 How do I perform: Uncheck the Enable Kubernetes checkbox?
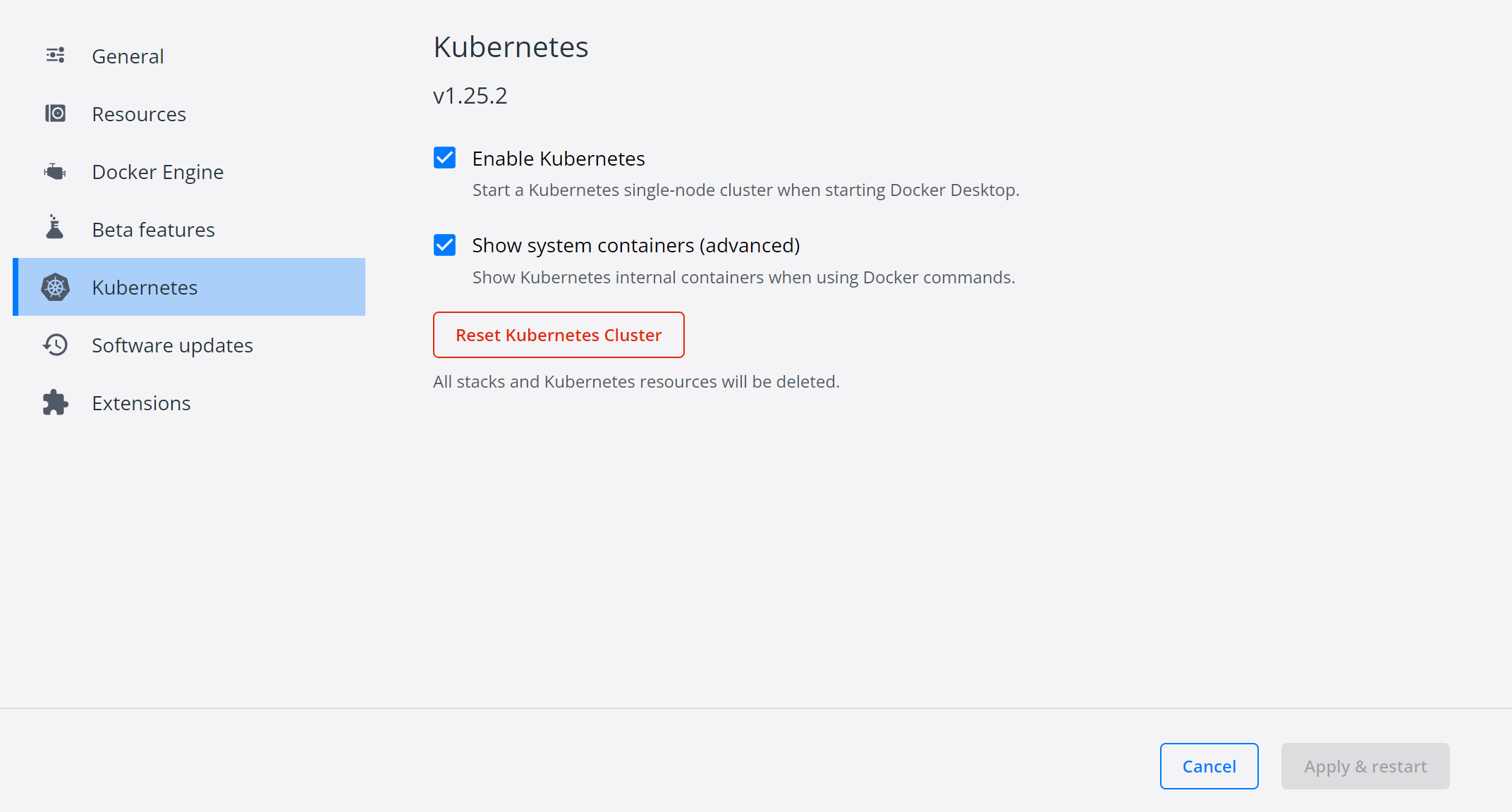point(444,158)
